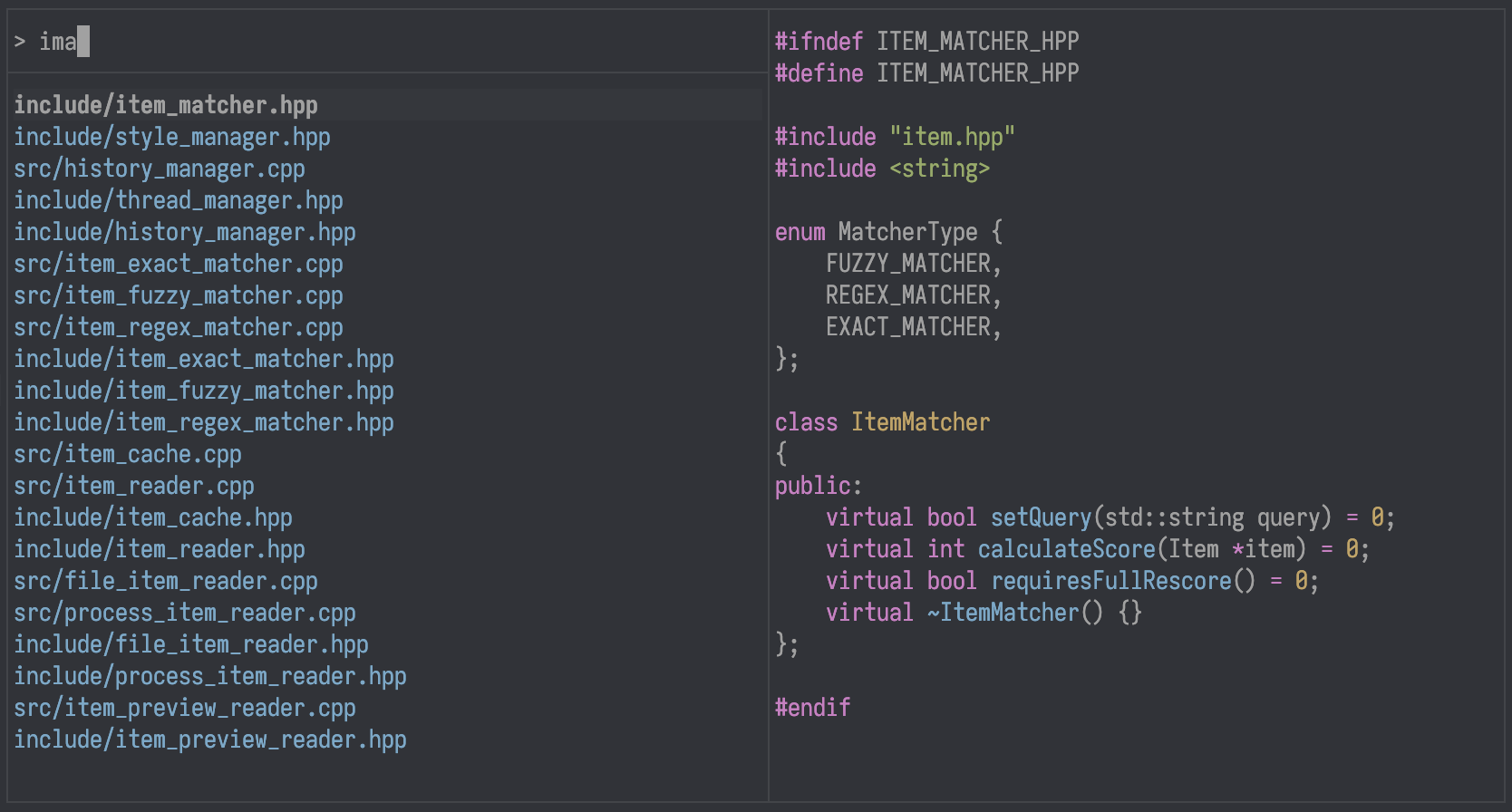This screenshot has height=812, width=1512.
Task: Select src/item_fuzzy_matcher.cpp result
Action: tap(179, 295)
